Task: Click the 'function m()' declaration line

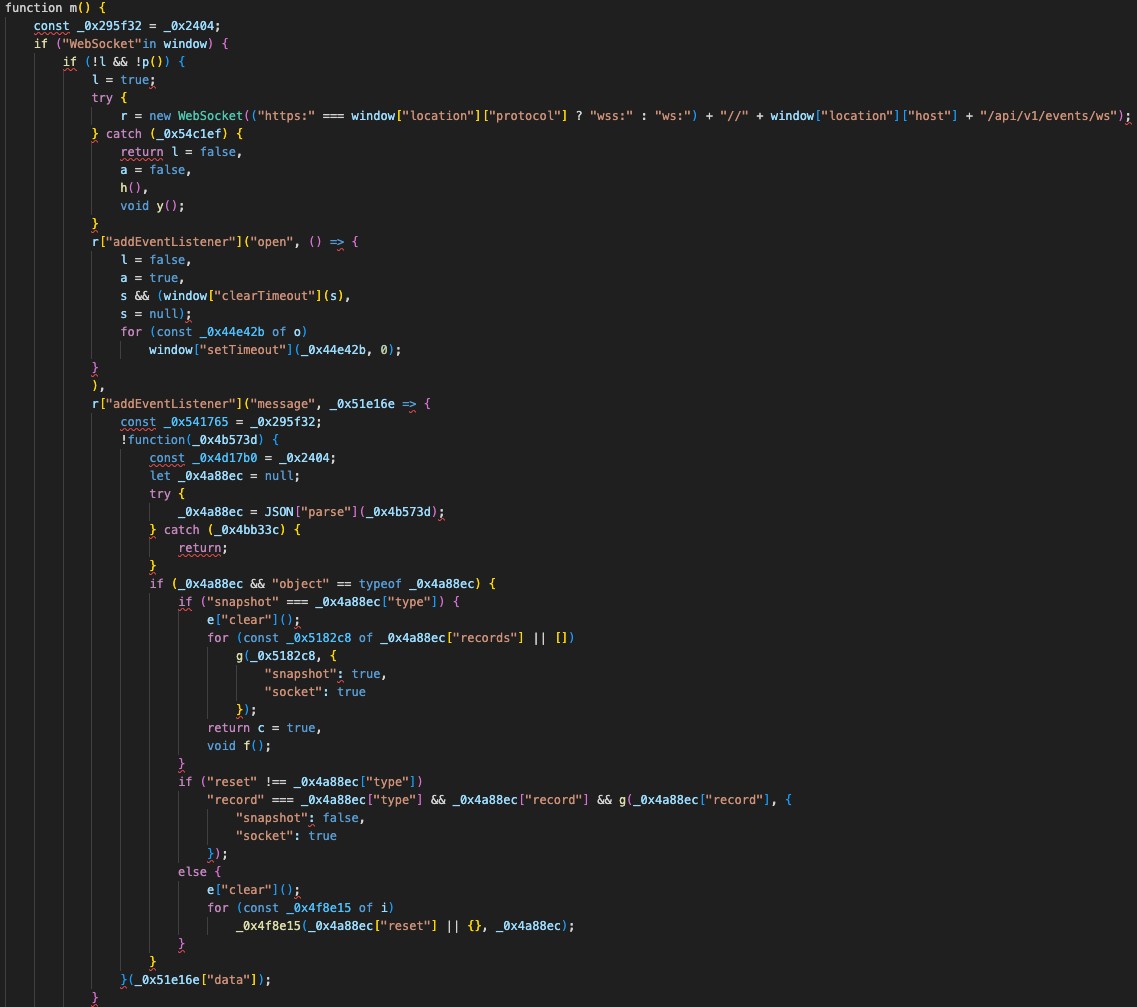Action: pyautogui.click(x=55, y=8)
